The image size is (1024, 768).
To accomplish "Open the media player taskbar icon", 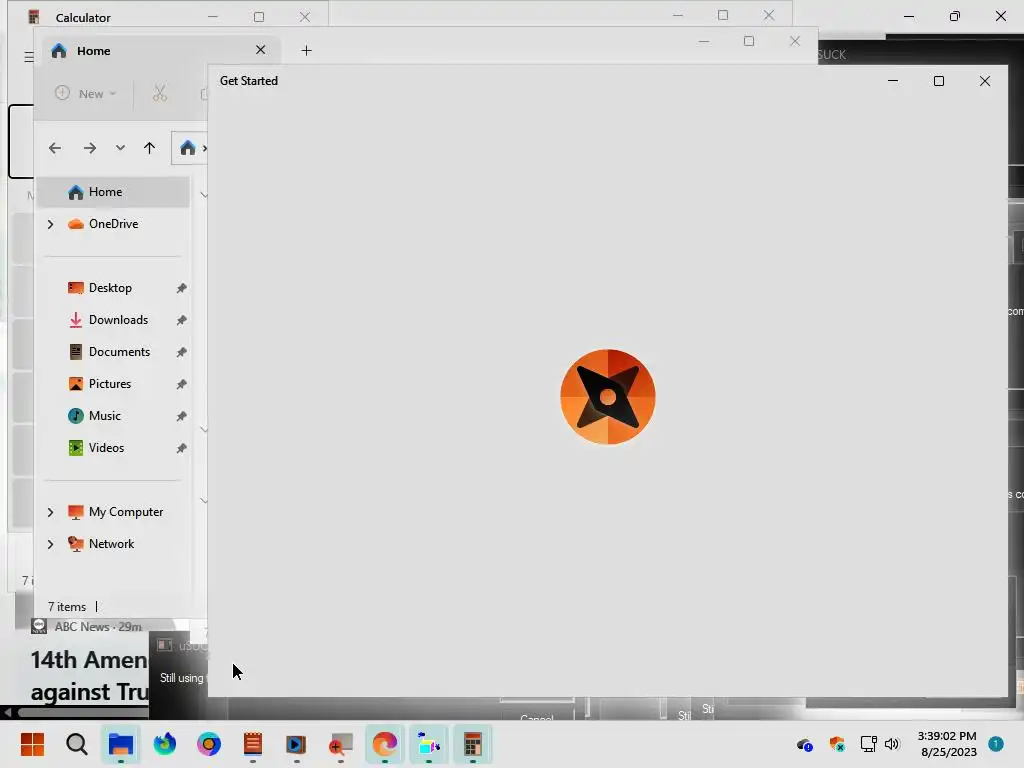I will (296, 744).
